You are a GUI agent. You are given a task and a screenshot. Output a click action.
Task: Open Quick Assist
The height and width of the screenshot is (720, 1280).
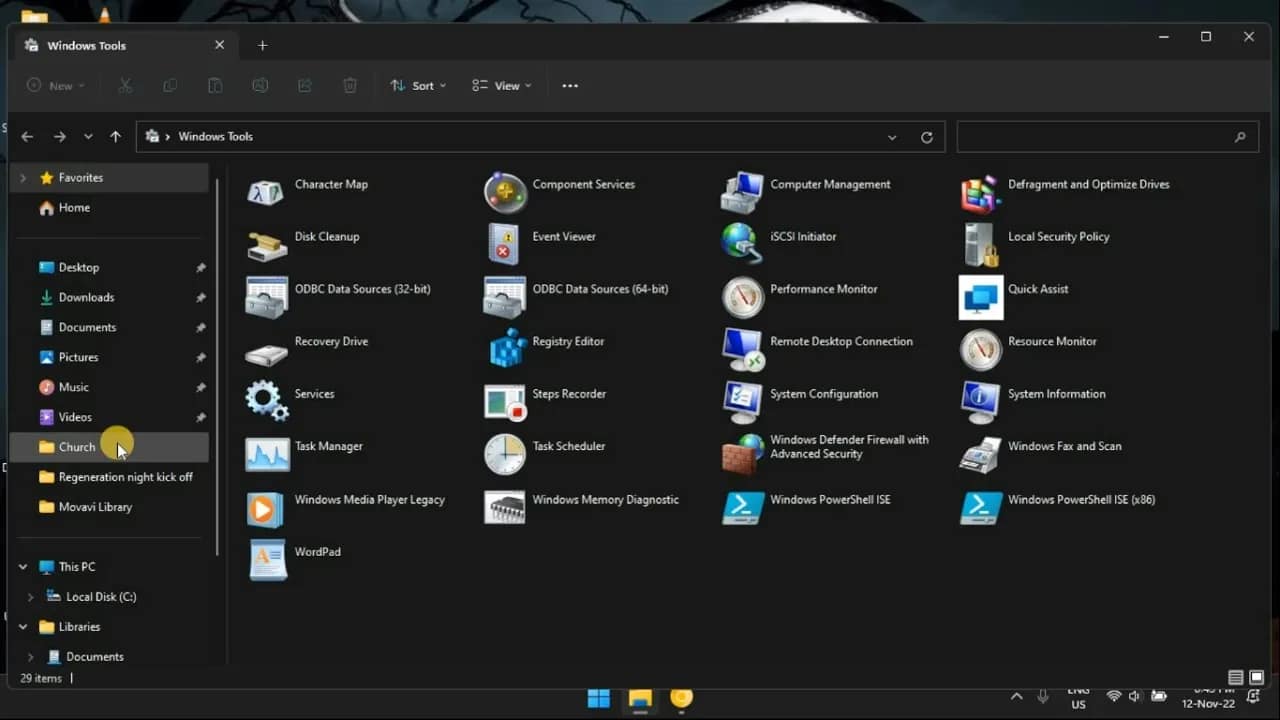[1039, 288]
